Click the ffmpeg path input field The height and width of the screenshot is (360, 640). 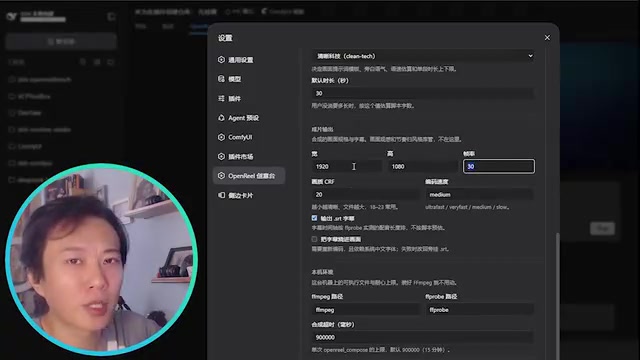[x=366, y=310]
